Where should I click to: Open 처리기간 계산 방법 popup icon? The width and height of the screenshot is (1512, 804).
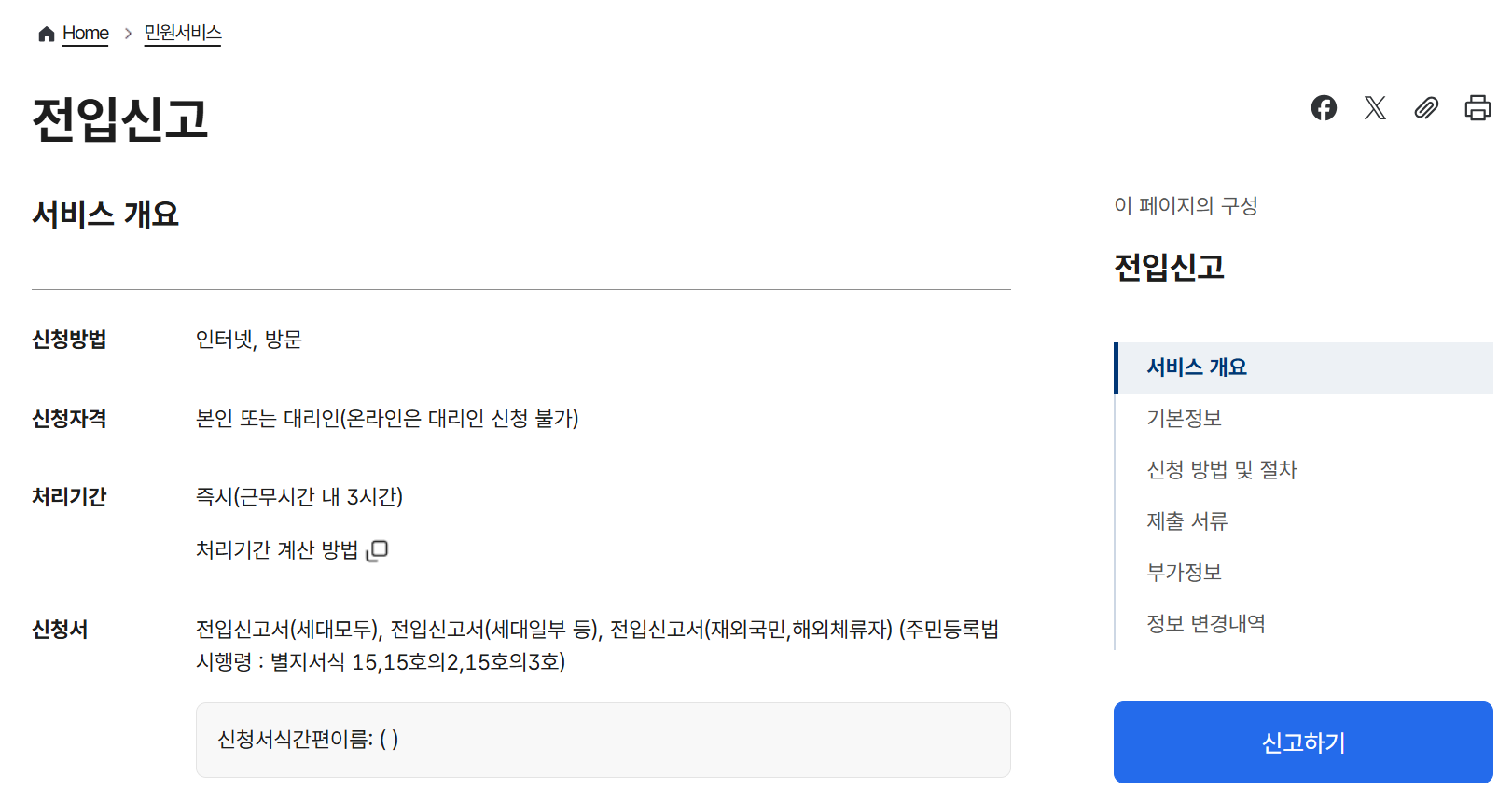pyautogui.click(x=377, y=550)
